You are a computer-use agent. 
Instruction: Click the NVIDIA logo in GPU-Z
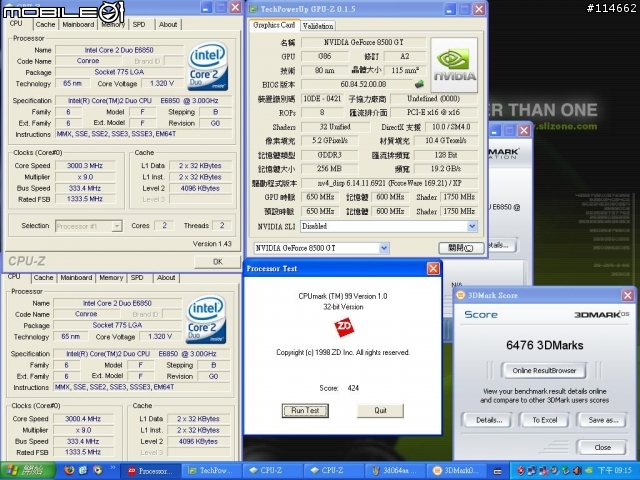pyautogui.click(x=454, y=65)
